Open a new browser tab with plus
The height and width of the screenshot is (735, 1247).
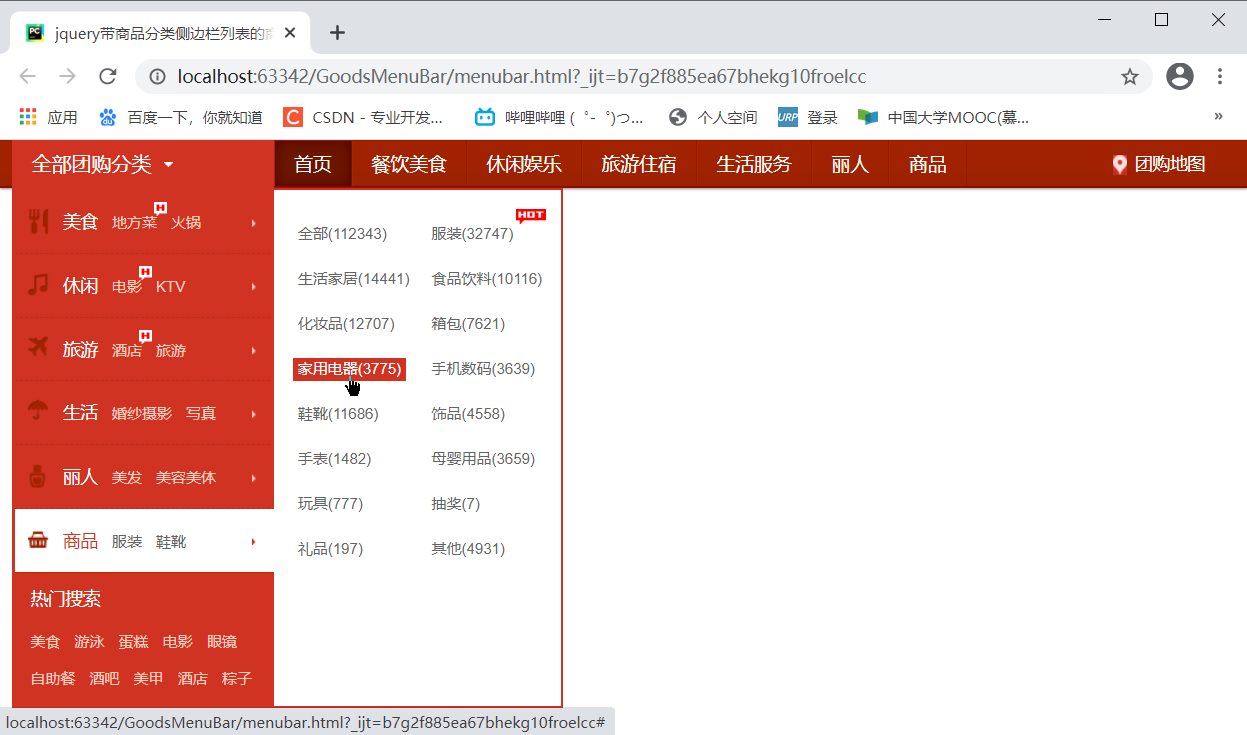(x=338, y=32)
